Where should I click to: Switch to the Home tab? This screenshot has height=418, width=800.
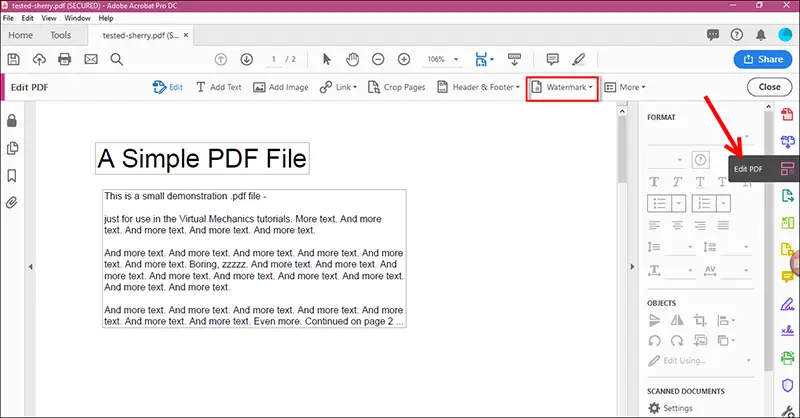(x=20, y=35)
